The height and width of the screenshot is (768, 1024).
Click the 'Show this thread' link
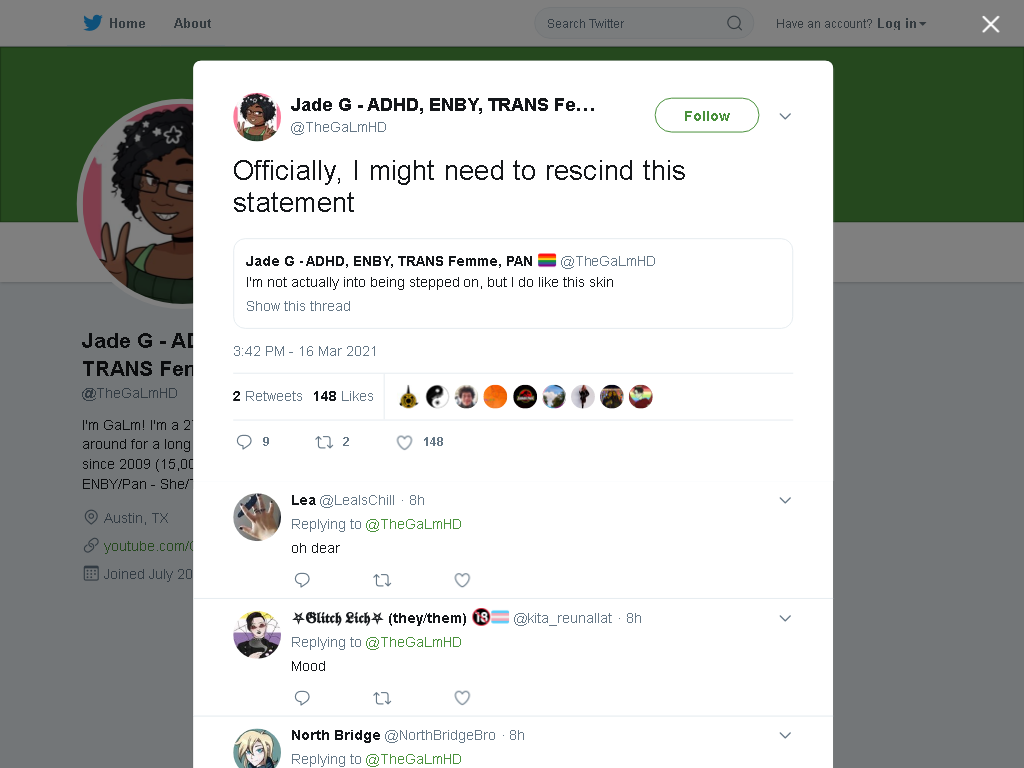pyautogui.click(x=298, y=306)
